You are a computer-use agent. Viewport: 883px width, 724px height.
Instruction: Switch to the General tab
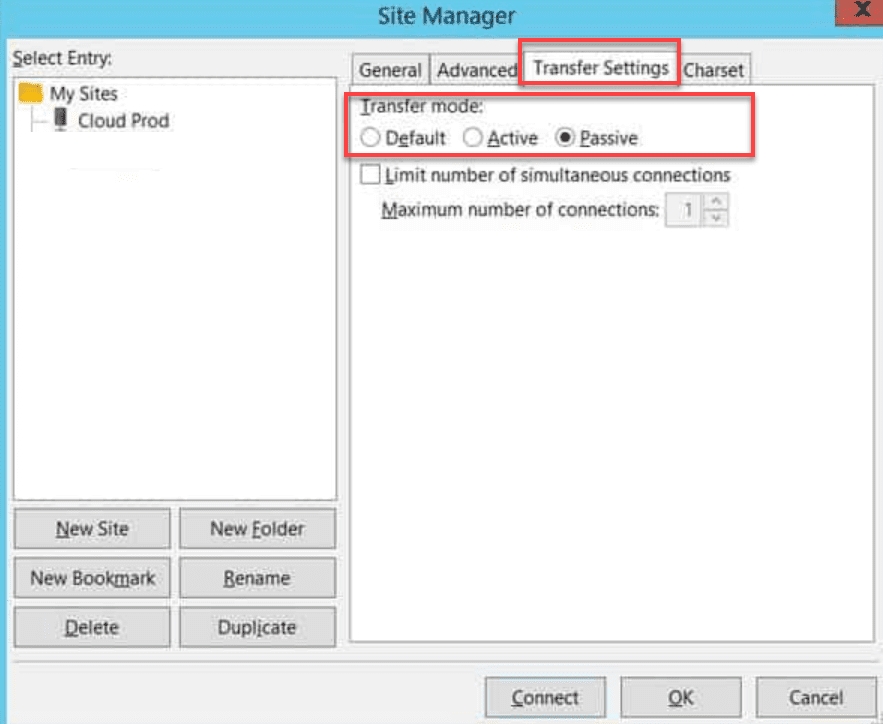pyautogui.click(x=389, y=69)
